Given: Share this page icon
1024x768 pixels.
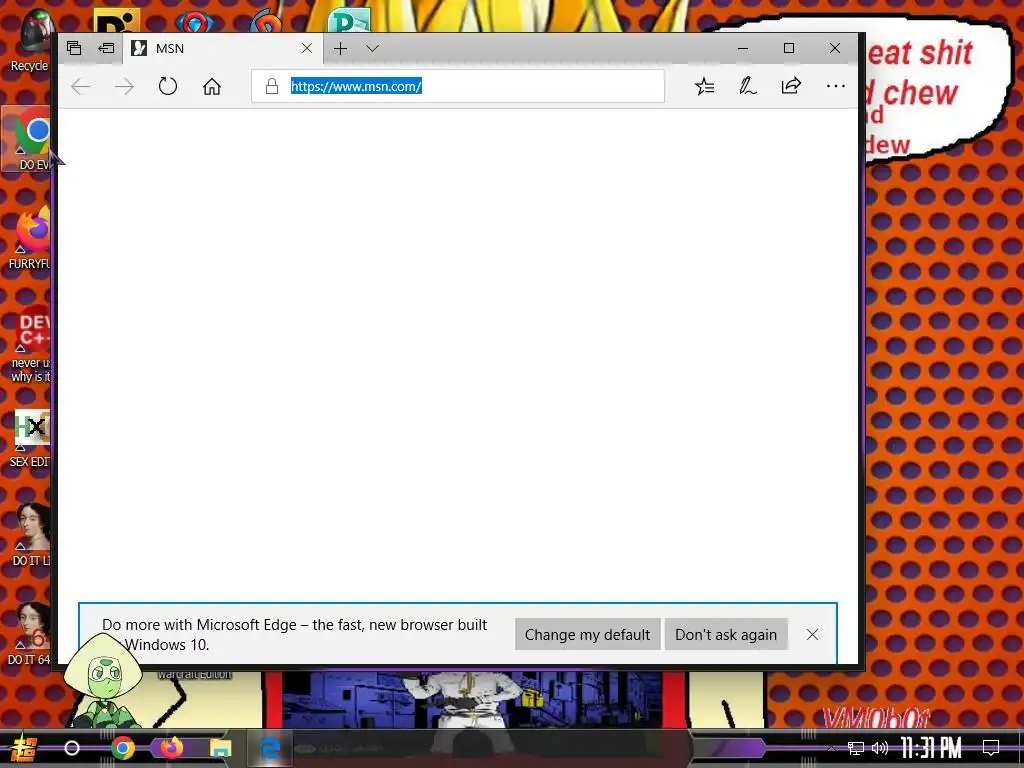Looking at the screenshot, I should pyautogui.click(x=792, y=86).
